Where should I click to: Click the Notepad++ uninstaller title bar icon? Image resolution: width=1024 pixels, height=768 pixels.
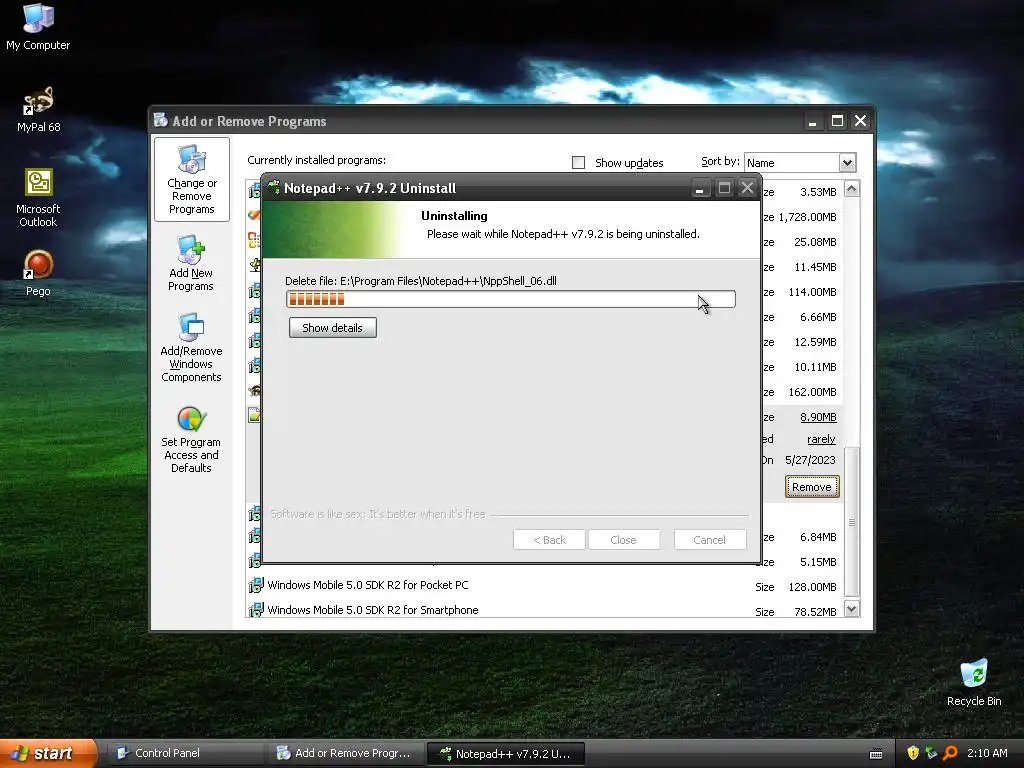pos(274,187)
